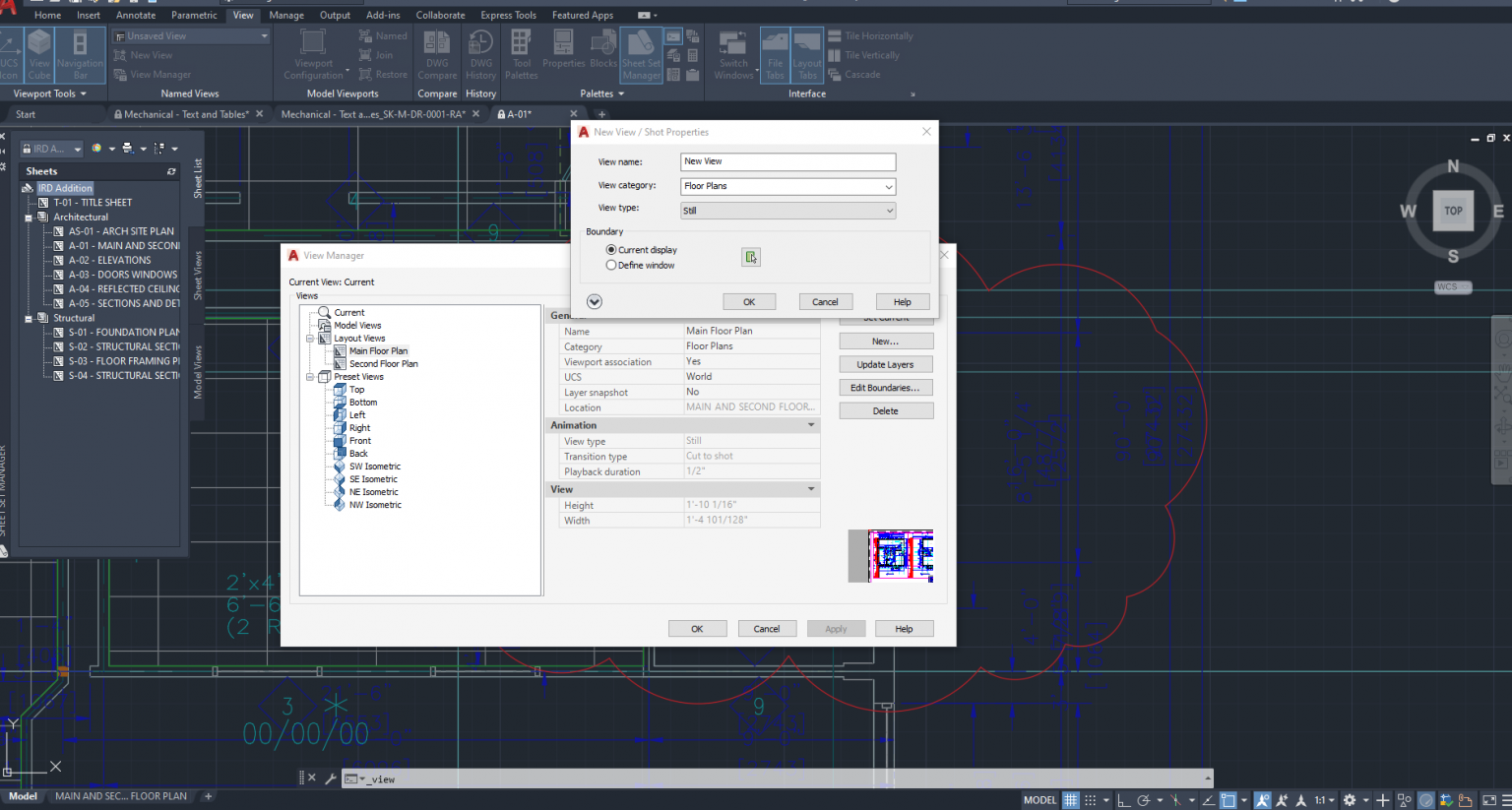The width and height of the screenshot is (1512, 810).
Task: Toggle grid display in the status bar
Action: tap(1070, 799)
